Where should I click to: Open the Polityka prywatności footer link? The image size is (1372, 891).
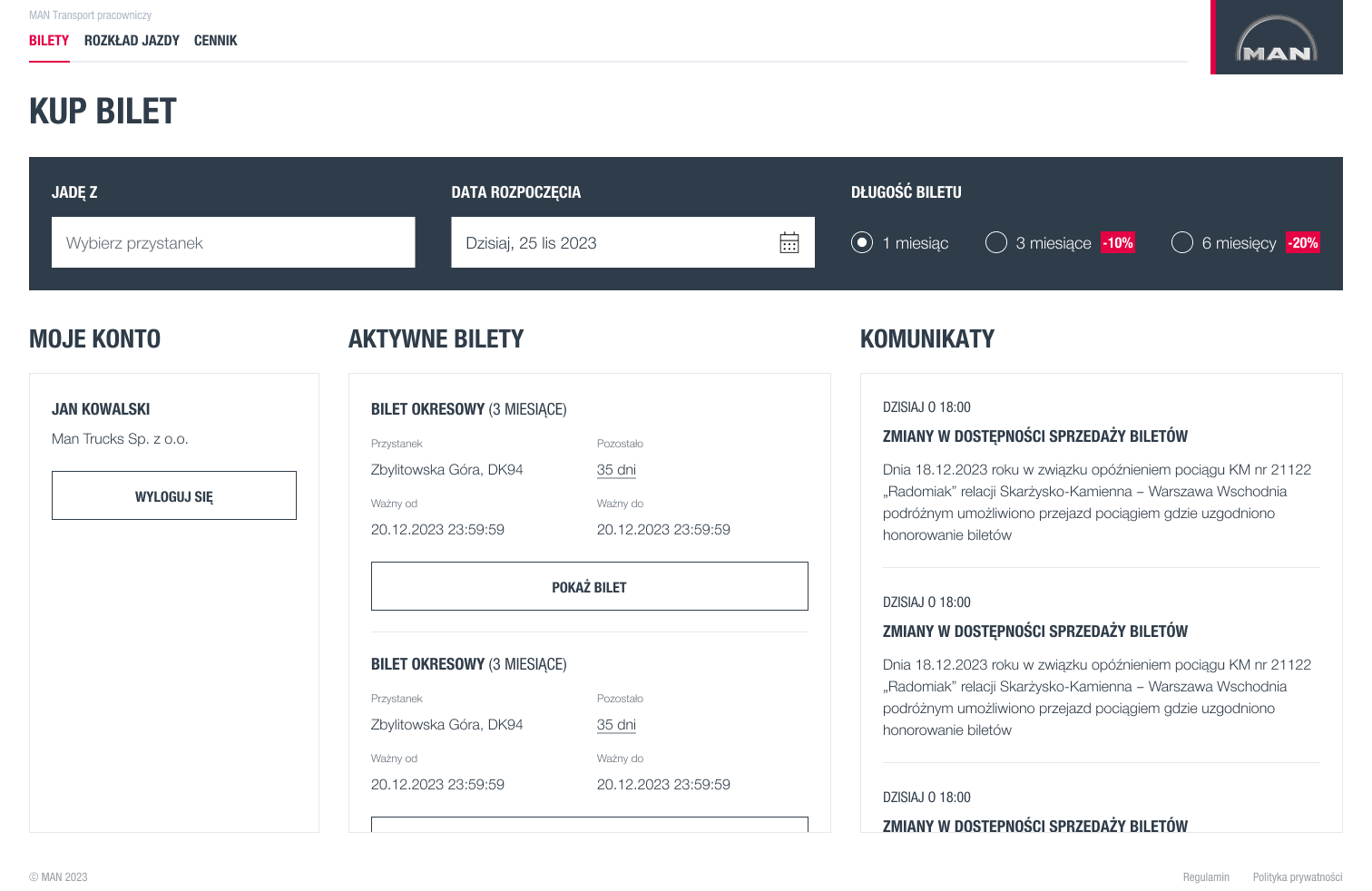[1298, 877]
